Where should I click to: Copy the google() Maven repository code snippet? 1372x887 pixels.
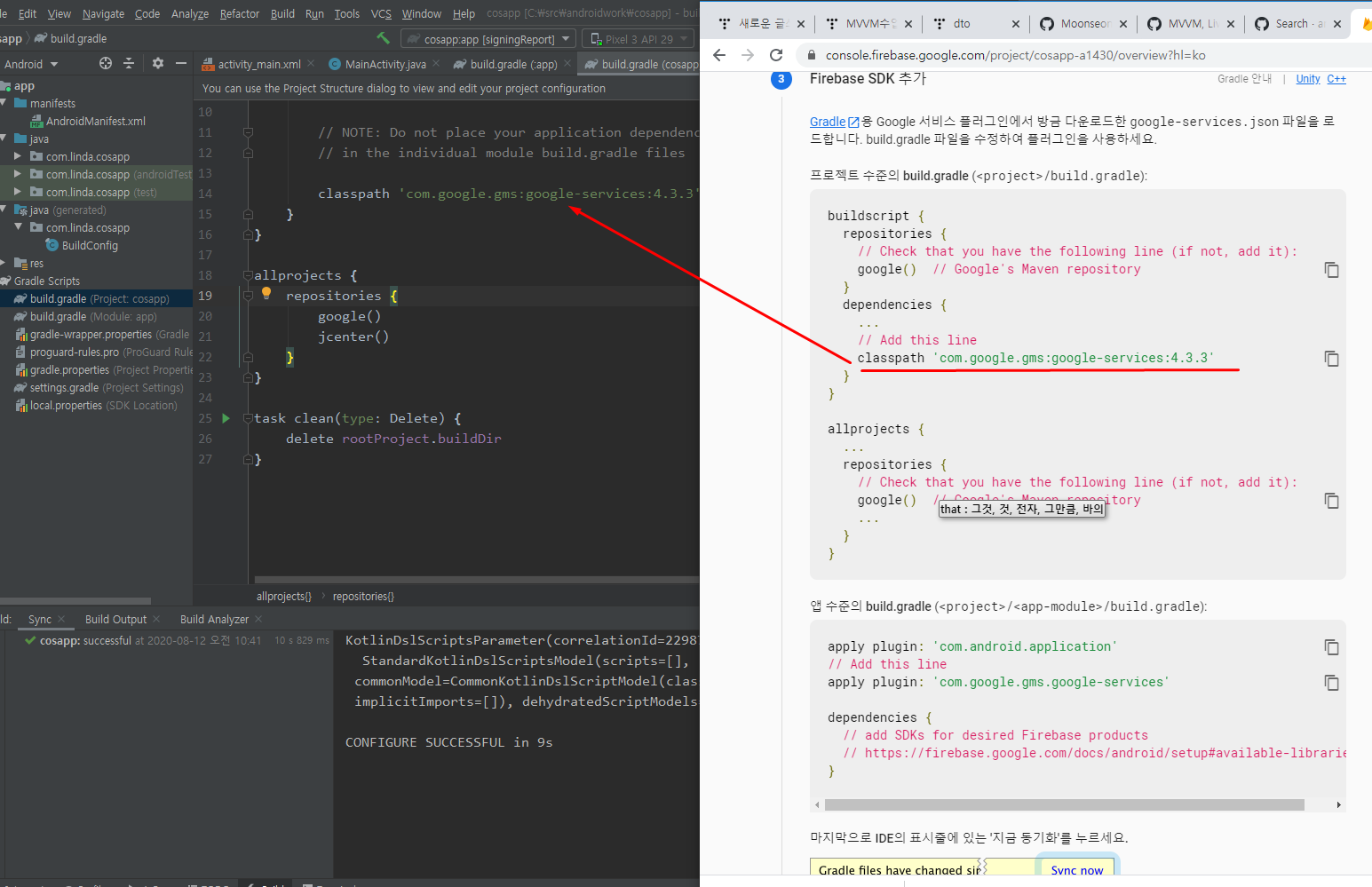1331,270
